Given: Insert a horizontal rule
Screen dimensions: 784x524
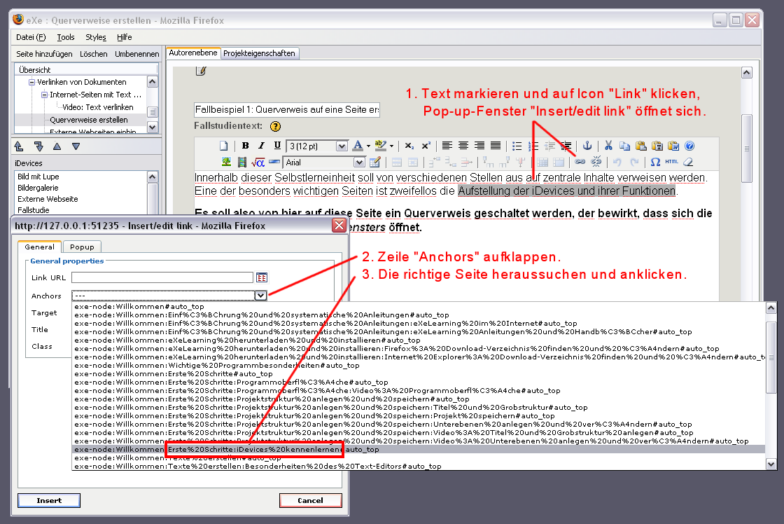Looking at the screenshot, I should pos(274,162).
